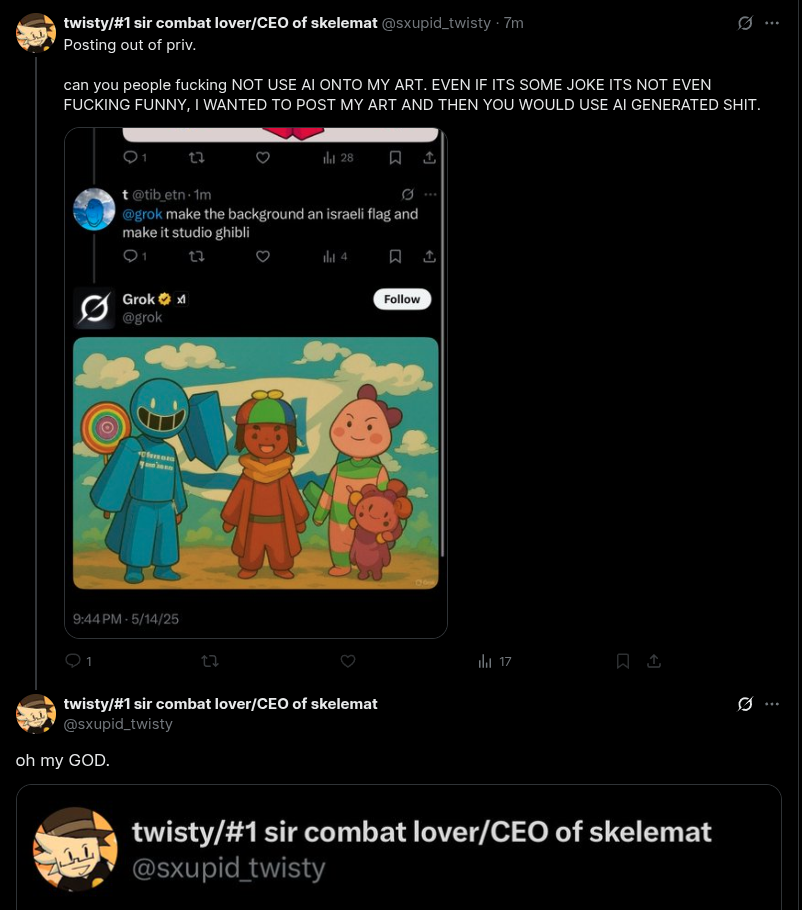Click the display name on the 'oh my GOD.' post
Screen dimensions: 802x910
click(x=220, y=704)
